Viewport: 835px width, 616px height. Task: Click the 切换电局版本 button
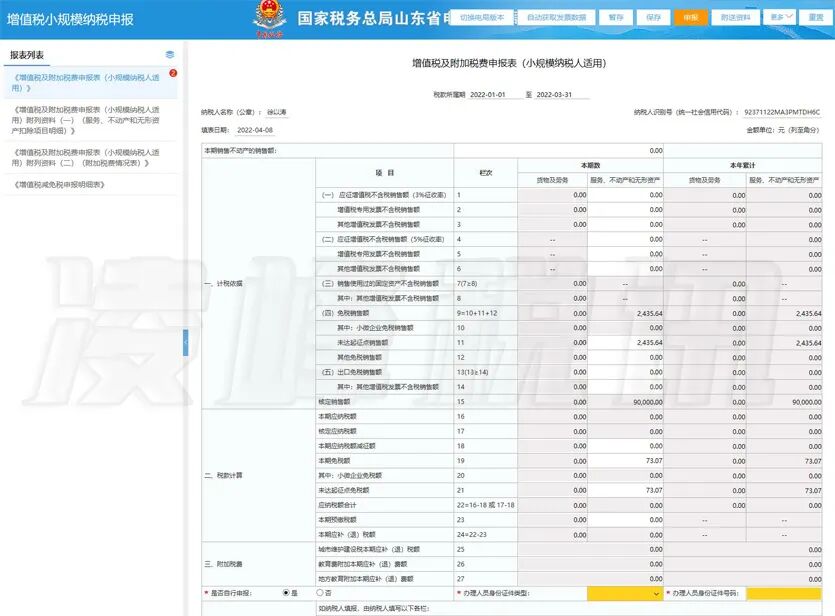[x=482, y=17]
